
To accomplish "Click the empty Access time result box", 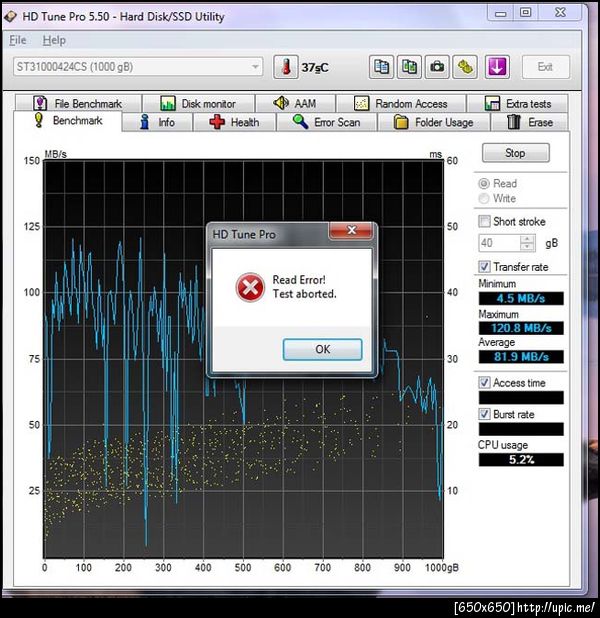I will 521,398.
